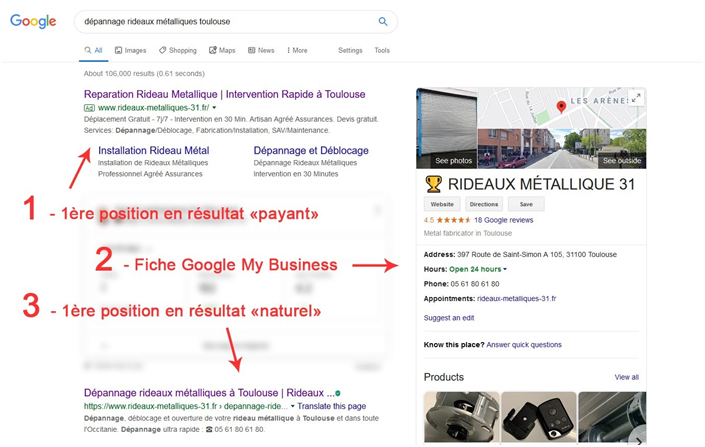
Task: Click the magnifier search icon in search box
Action: tap(383, 21)
